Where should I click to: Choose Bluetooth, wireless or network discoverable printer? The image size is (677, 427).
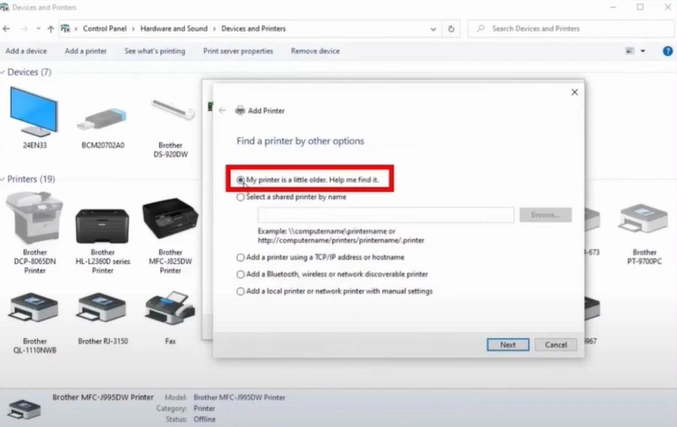tap(241, 274)
